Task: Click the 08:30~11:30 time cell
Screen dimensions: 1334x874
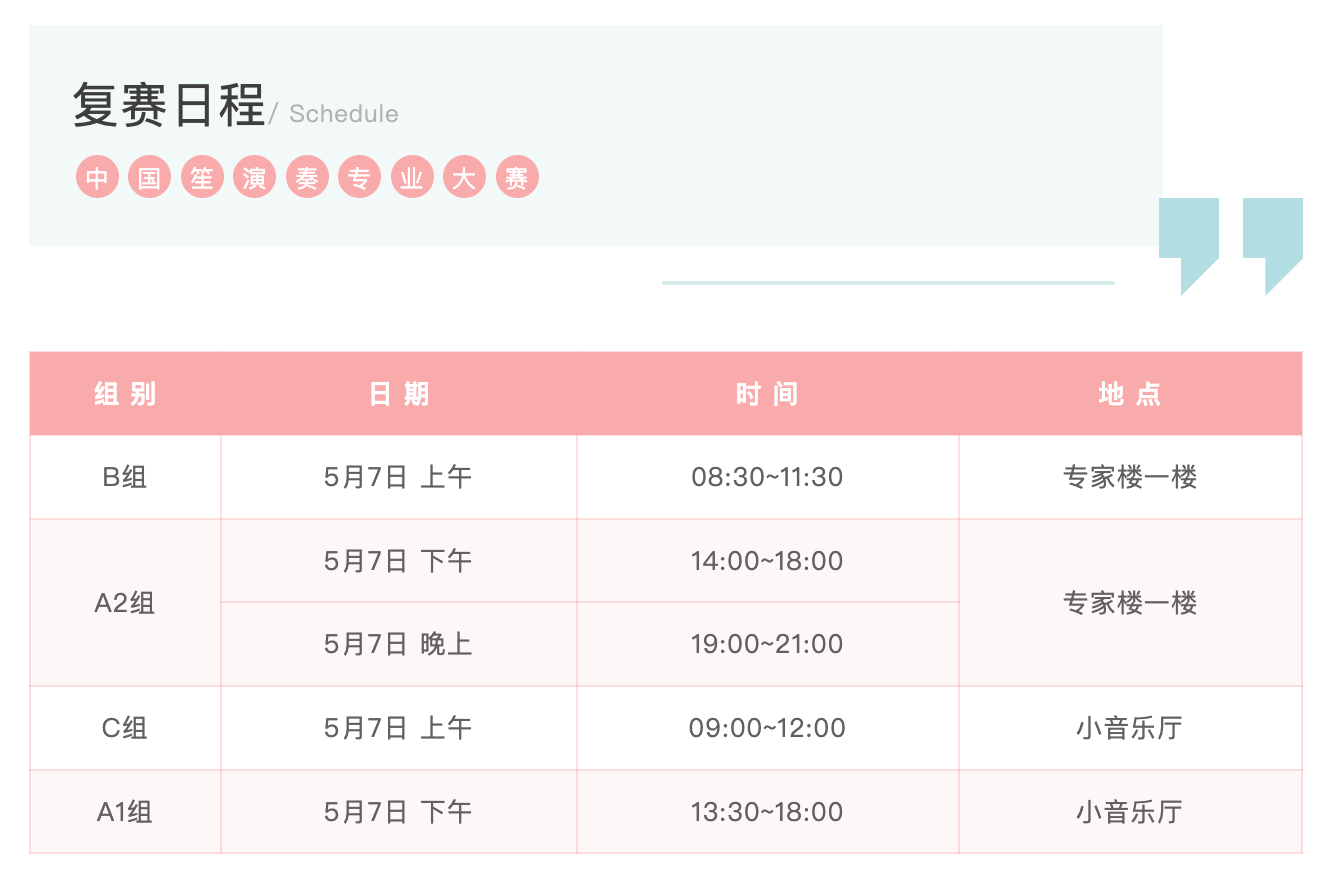Action: click(767, 477)
